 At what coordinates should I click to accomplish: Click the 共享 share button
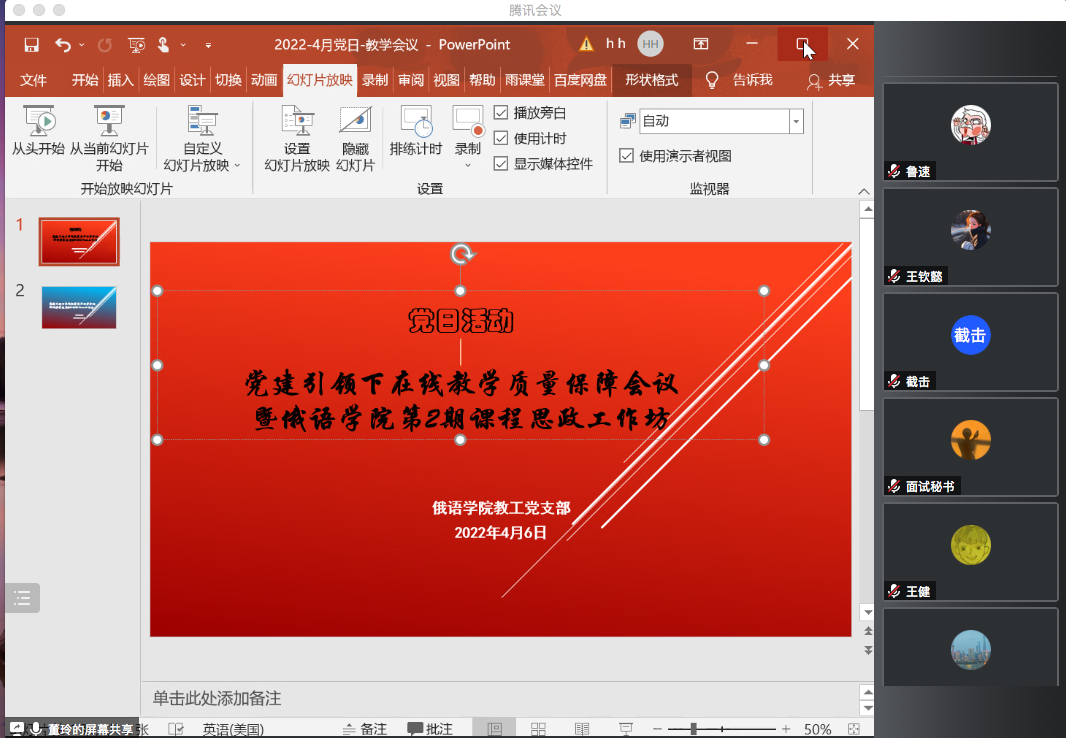click(831, 80)
